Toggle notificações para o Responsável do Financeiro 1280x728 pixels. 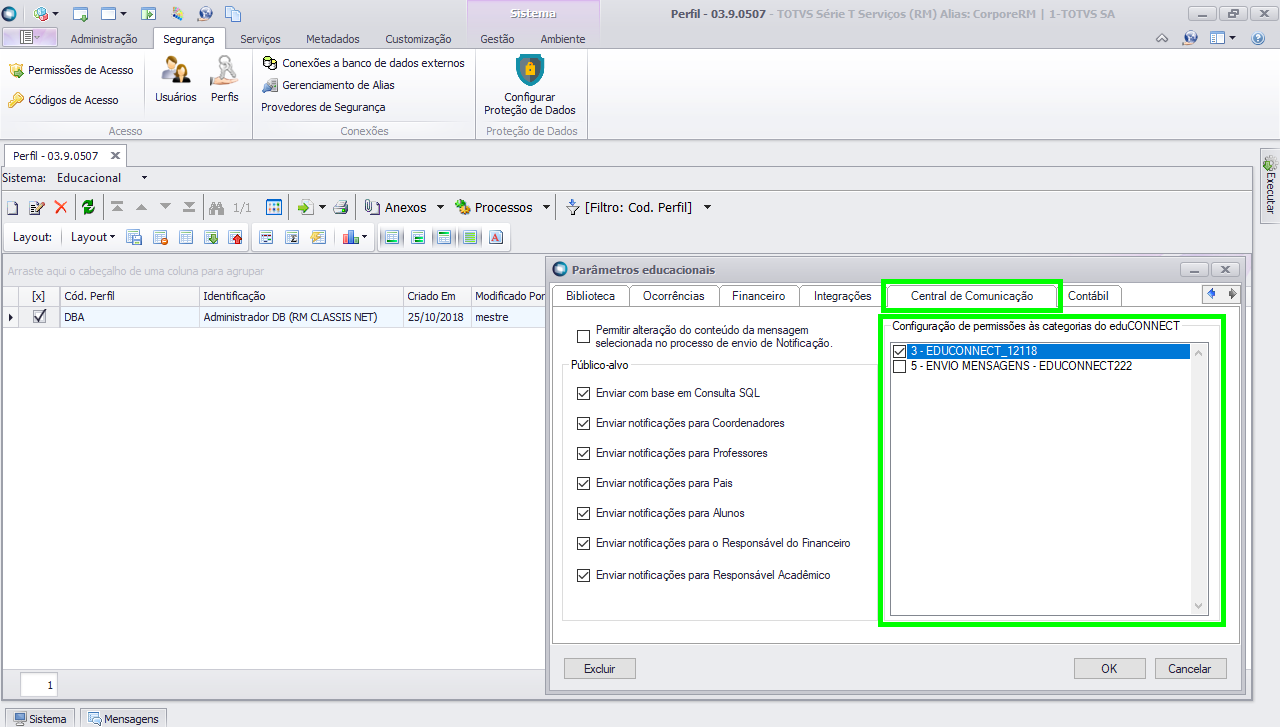pos(584,543)
